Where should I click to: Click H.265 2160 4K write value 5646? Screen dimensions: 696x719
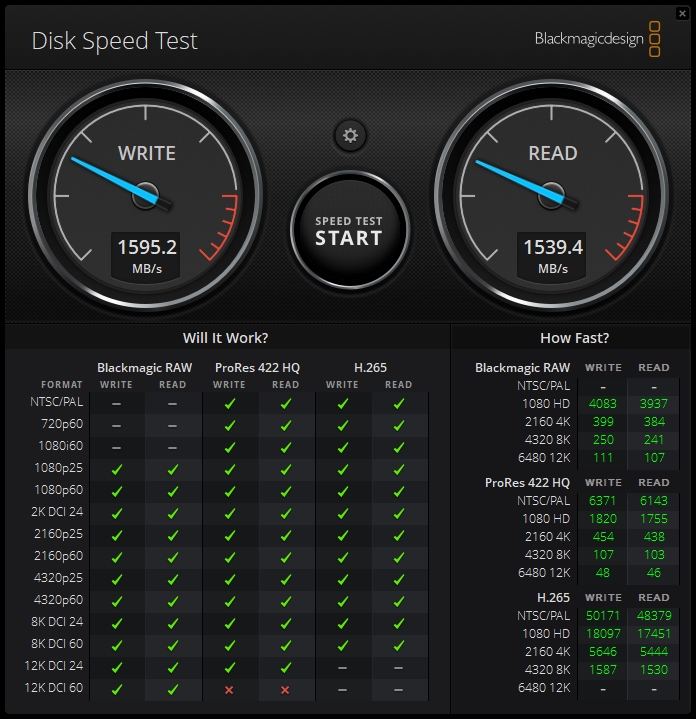tap(602, 651)
